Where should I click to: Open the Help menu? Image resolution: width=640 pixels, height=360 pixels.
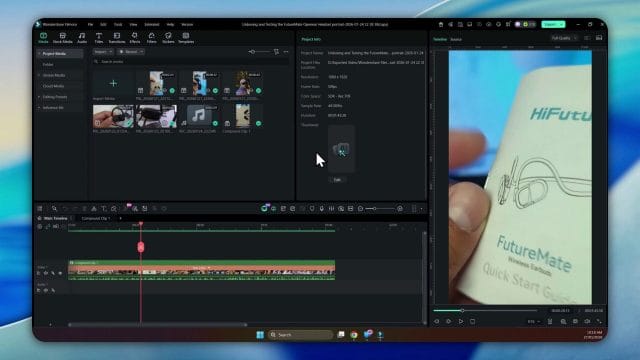tap(170, 24)
